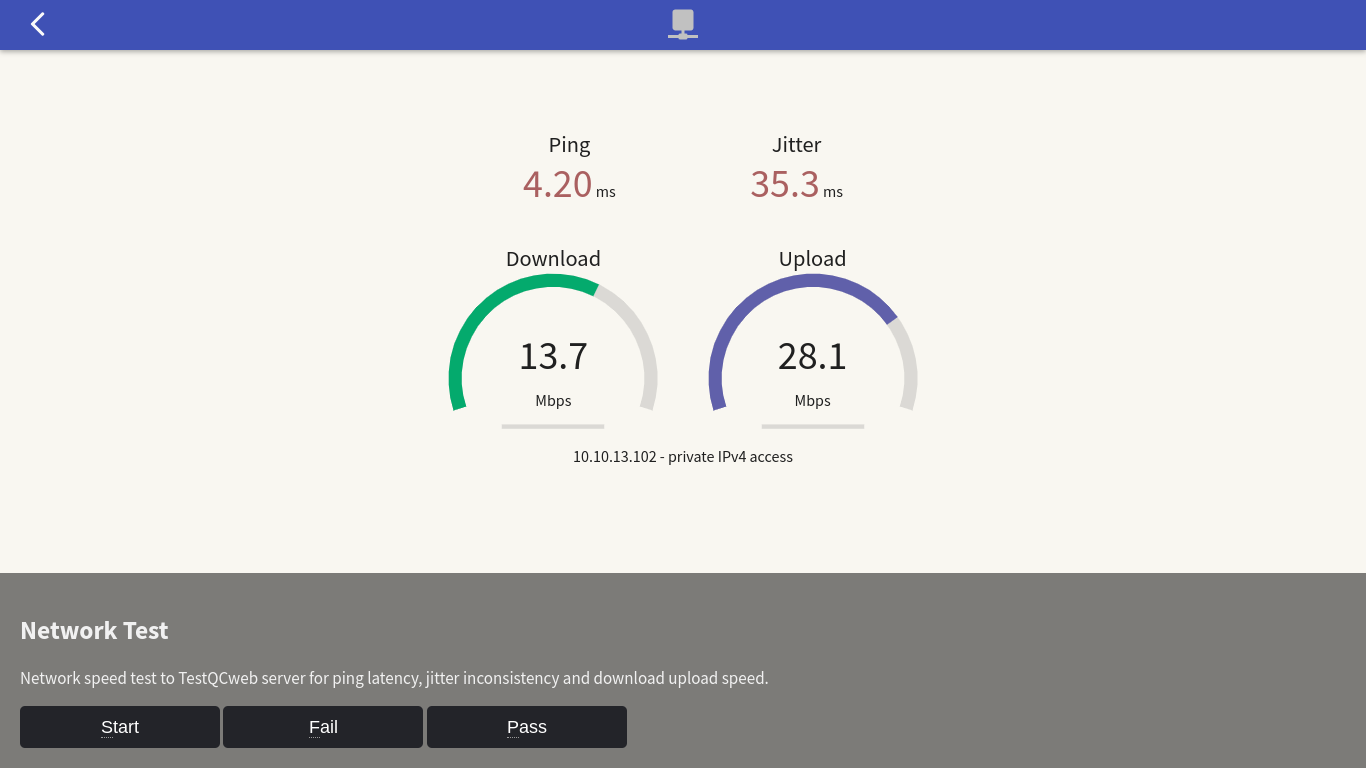Click the network computer icon in header
This screenshot has width=1366, height=768.
tap(683, 24)
